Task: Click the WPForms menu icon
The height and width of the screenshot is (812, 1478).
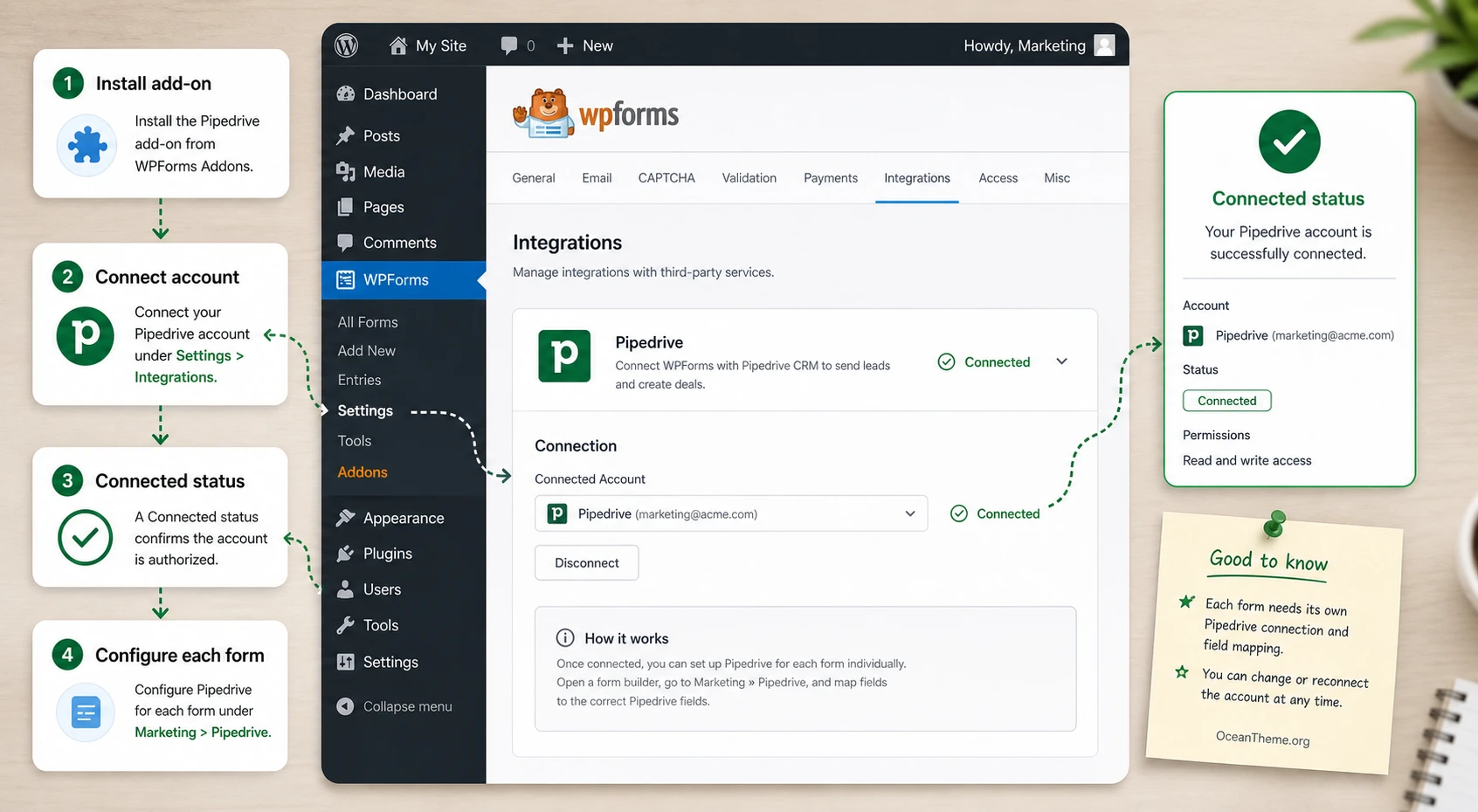Action: [x=346, y=279]
